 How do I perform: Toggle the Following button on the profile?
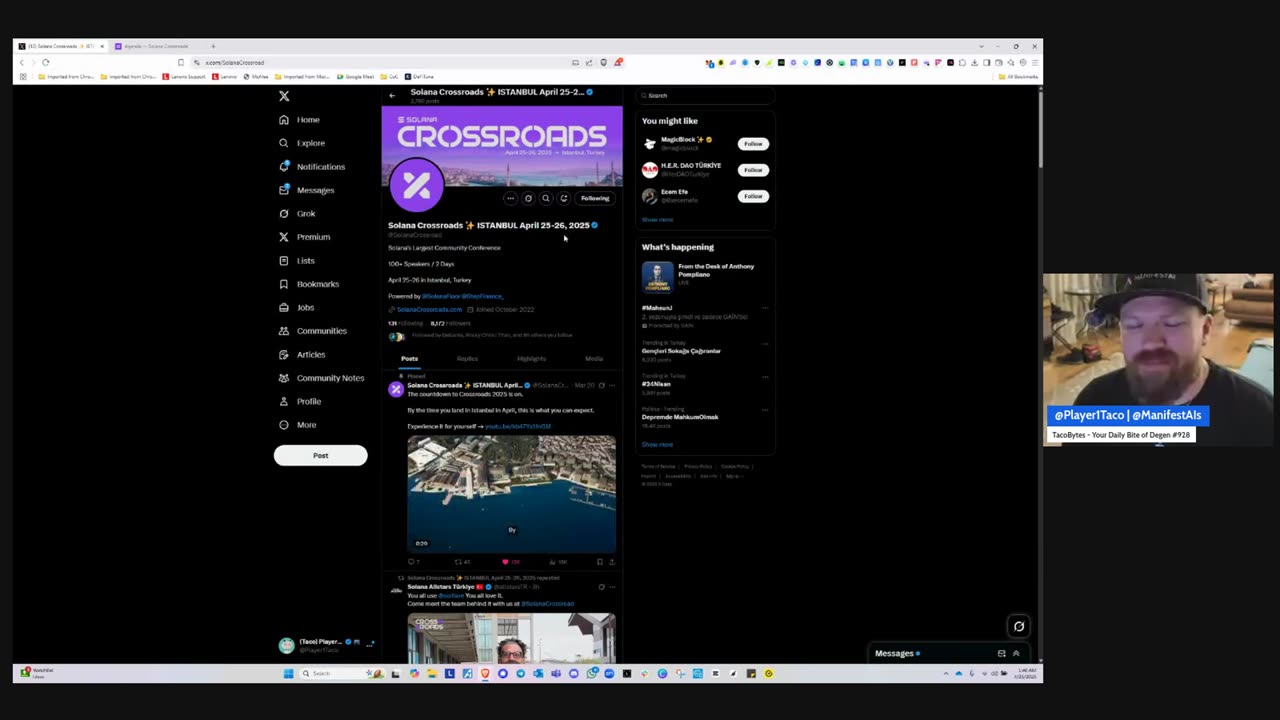click(594, 198)
